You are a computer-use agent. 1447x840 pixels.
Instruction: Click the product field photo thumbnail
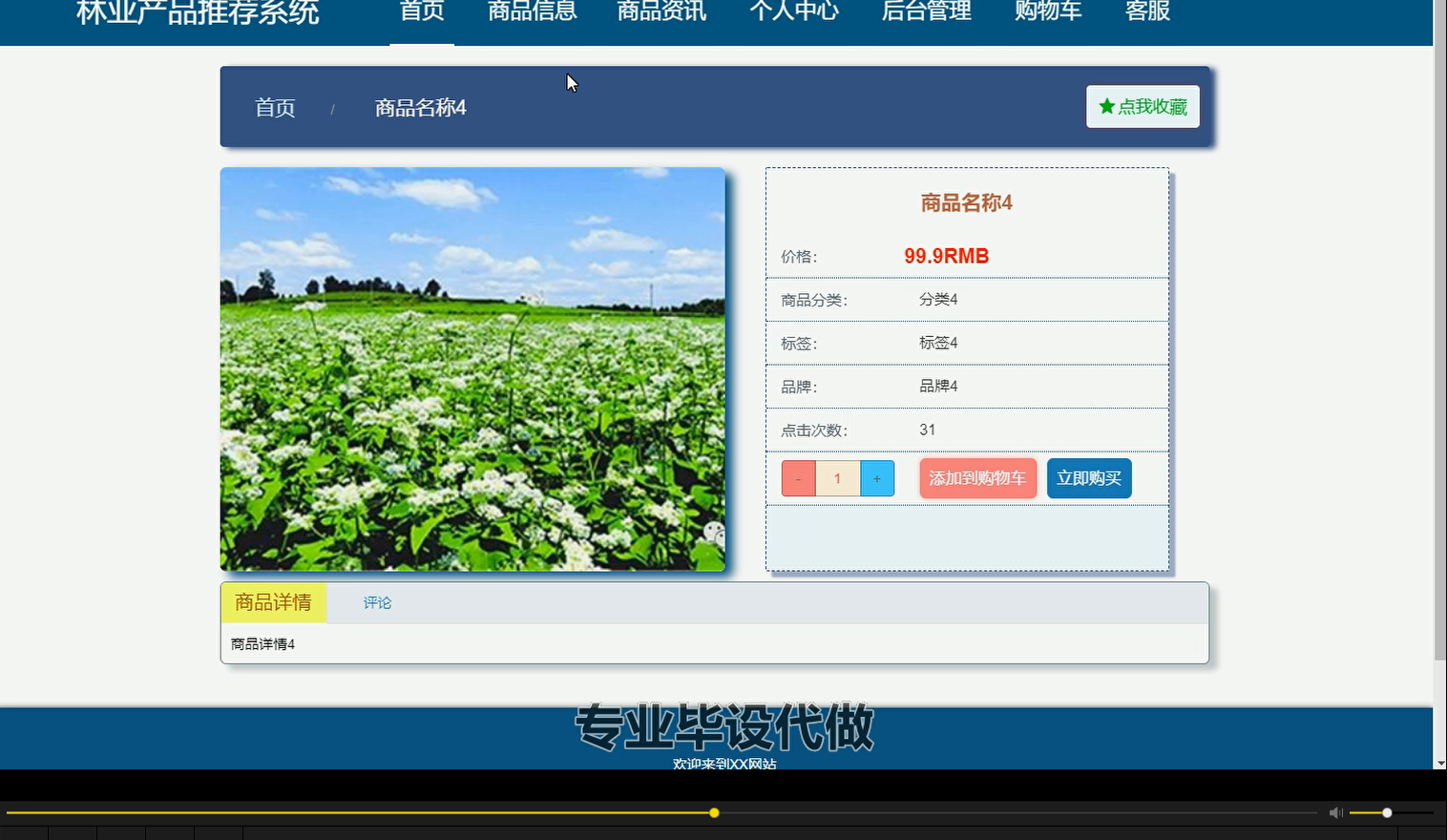click(472, 369)
